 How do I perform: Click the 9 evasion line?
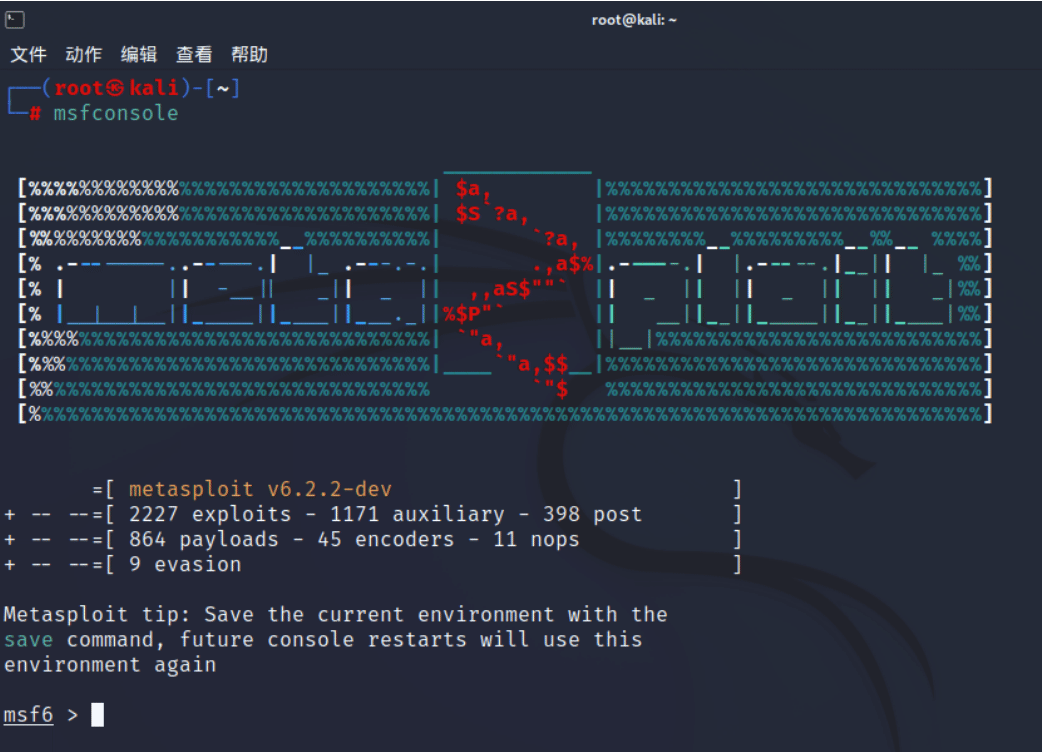(185, 565)
